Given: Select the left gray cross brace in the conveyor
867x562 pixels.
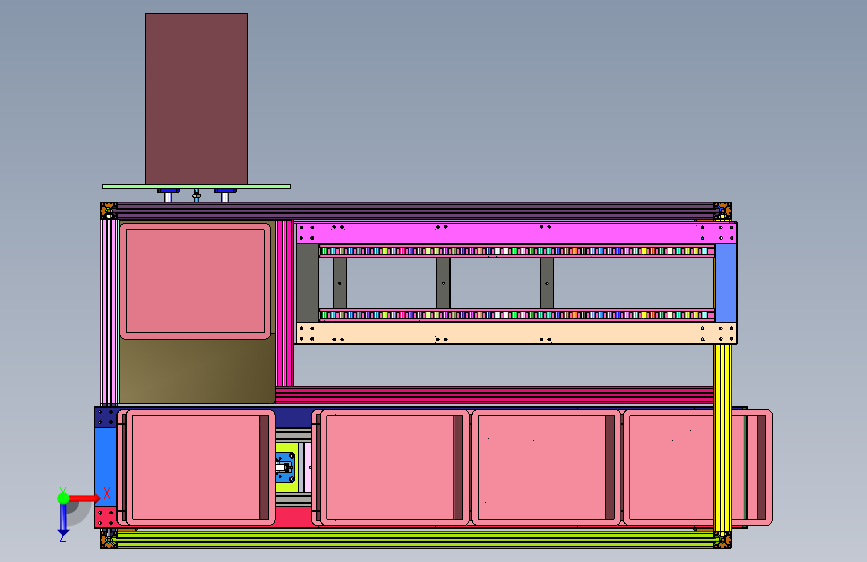Looking at the screenshot, I should [x=340, y=283].
